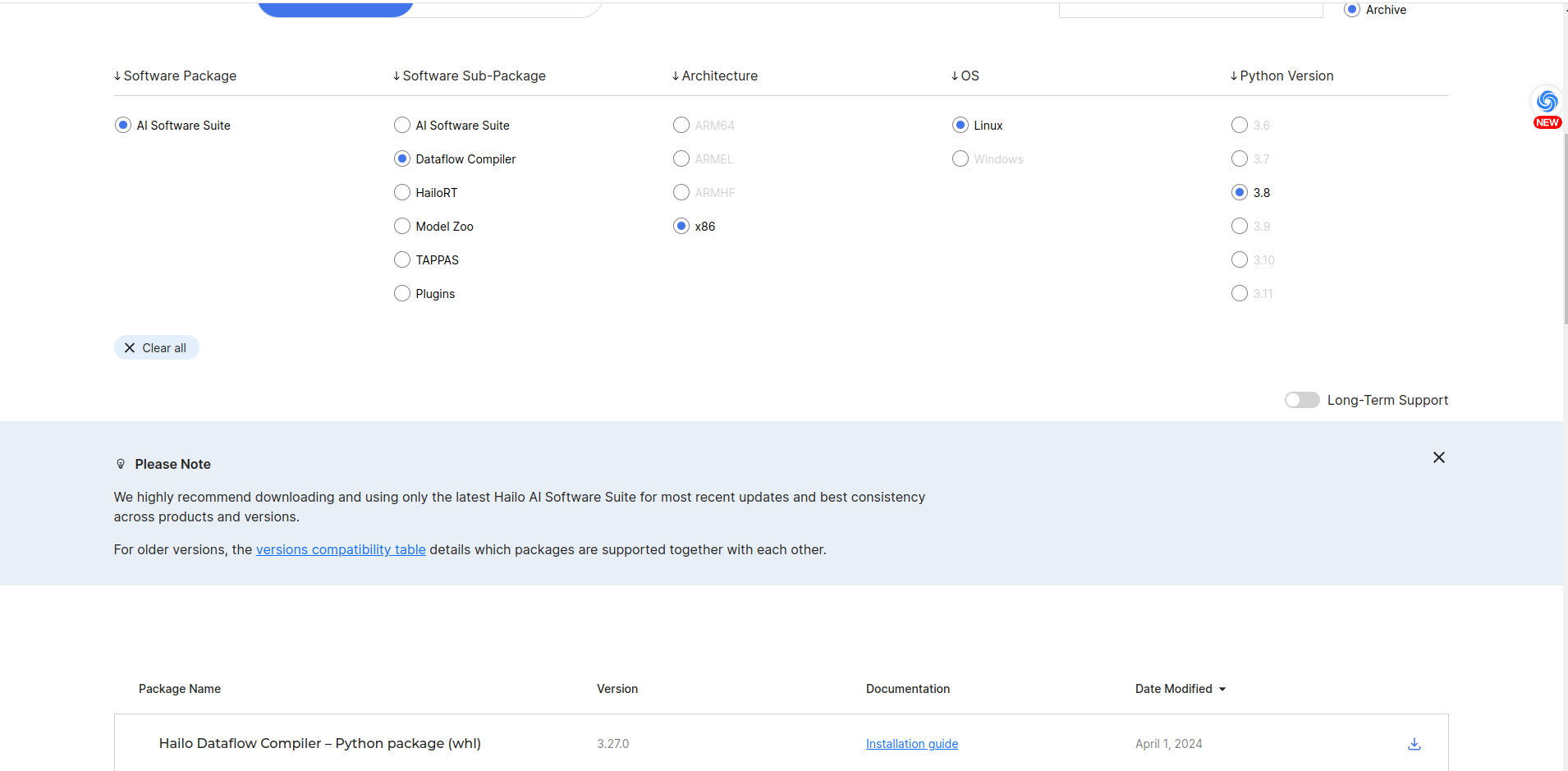The width and height of the screenshot is (1568, 771).
Task: Select Python version 3.10
Action: pos(1240,259)
